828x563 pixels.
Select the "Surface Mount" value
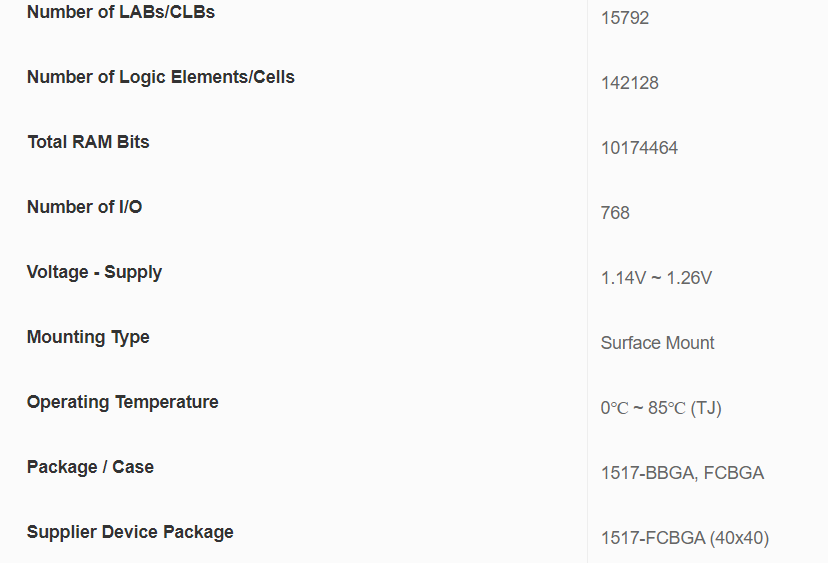click(x=657, y=343)
